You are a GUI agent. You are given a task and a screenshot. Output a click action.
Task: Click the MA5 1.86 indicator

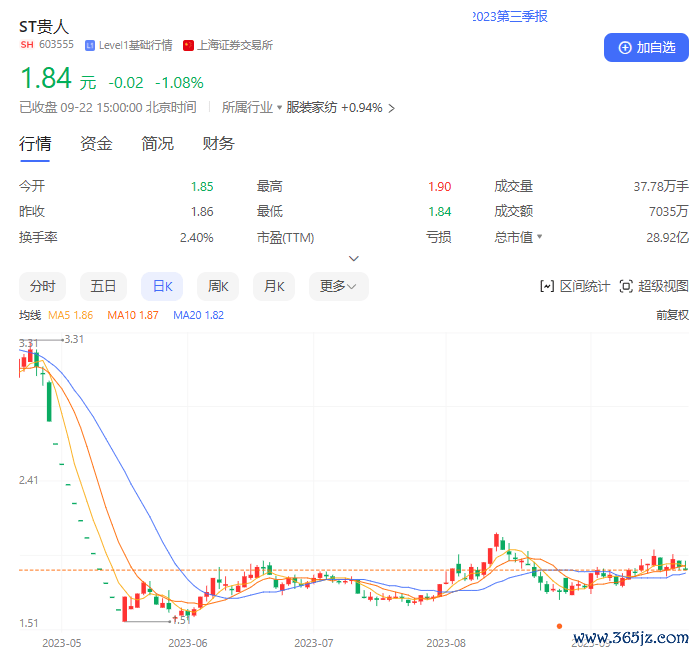pos(71,315)
